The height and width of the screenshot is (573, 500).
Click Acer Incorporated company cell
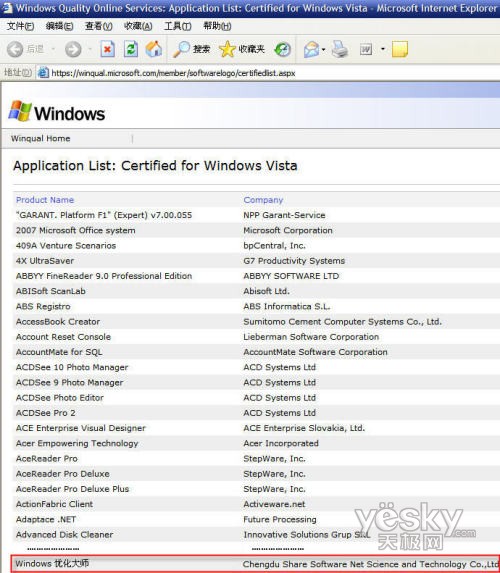pyautogui.click(x=281, y=444)
